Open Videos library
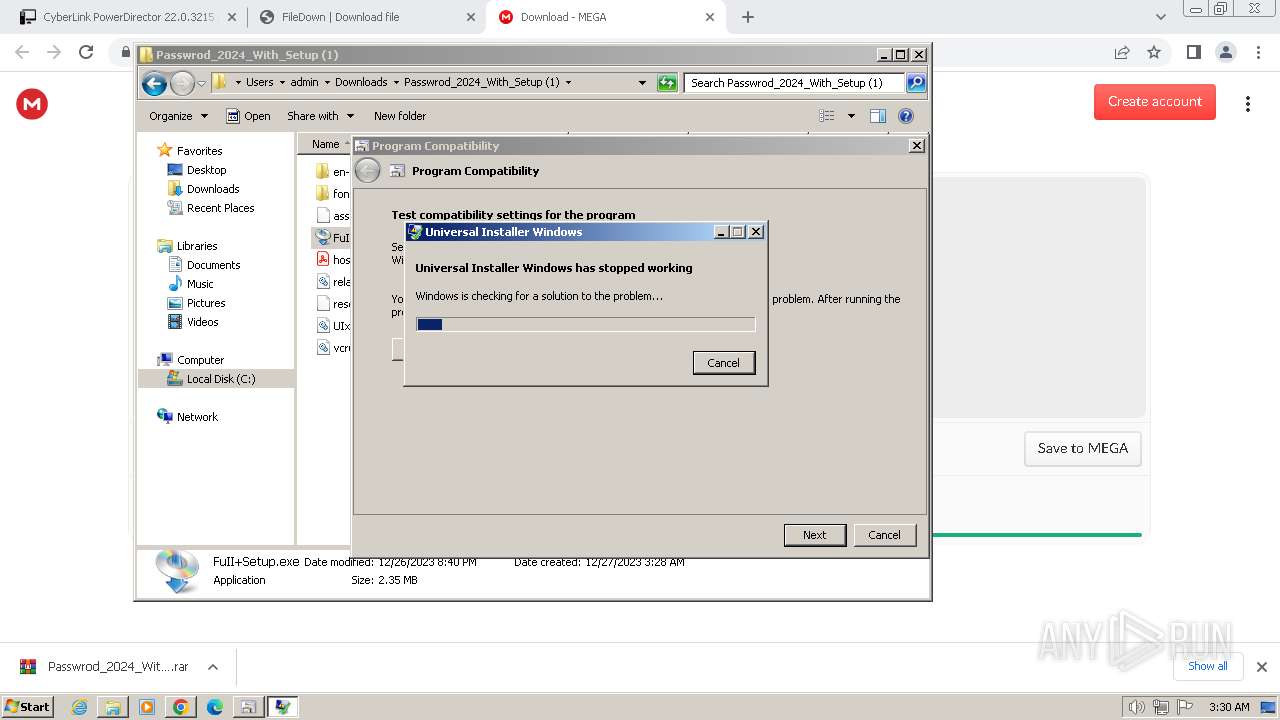1280x720 pixels. click(202, 322)
